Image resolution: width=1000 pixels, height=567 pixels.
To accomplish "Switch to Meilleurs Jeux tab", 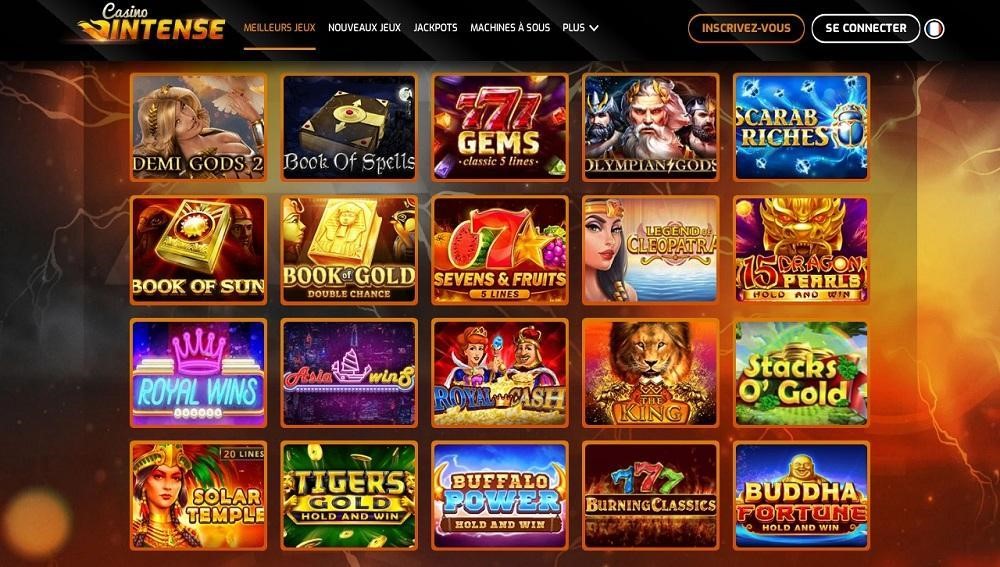I will (279, 27).
